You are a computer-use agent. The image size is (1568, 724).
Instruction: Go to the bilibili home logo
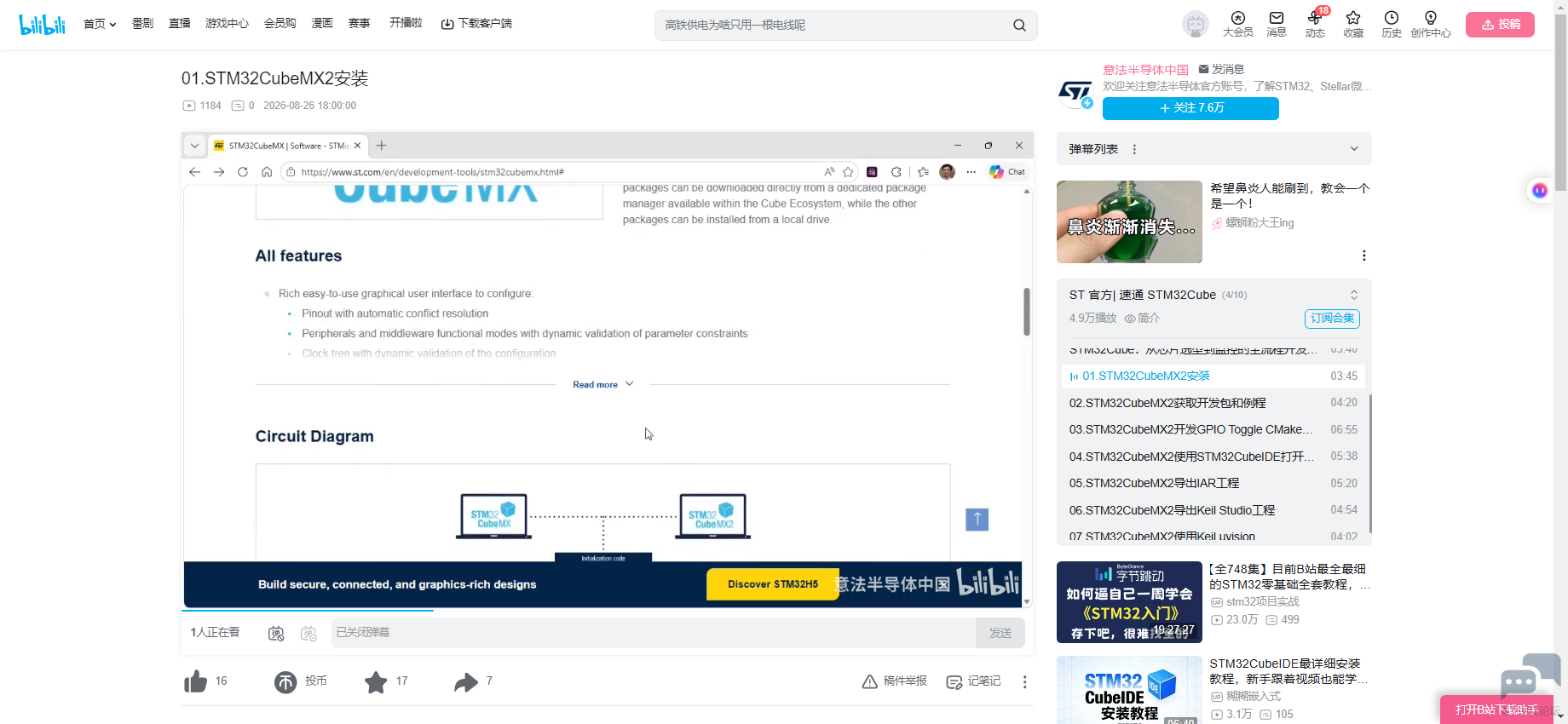click(42, 25)
